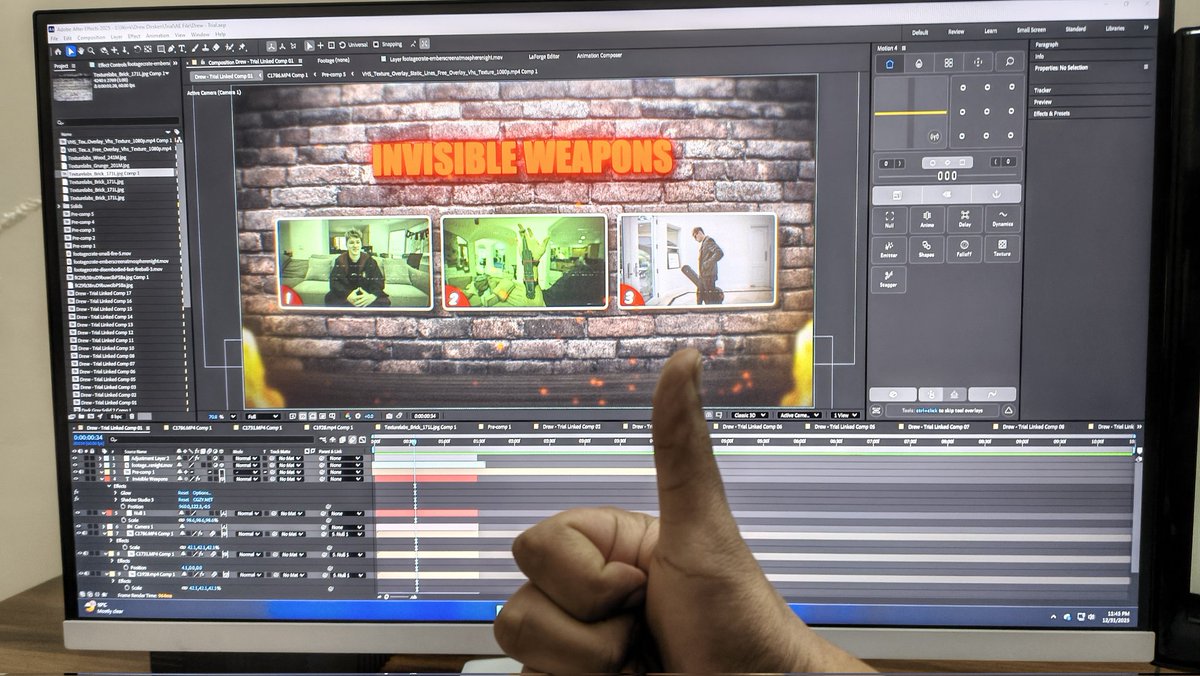Viewport: 1200px width, 676px height.
Task: Open the Motion 4 search icon
Action: click(1009, 62)
